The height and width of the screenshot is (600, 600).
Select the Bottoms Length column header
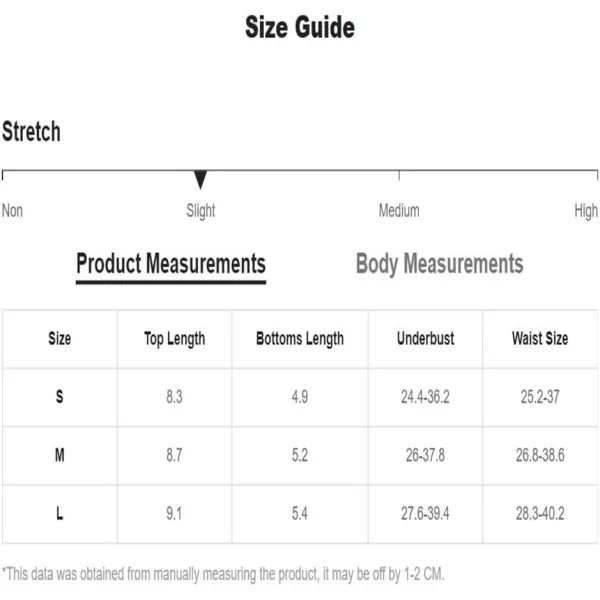(x=300, y=339)
